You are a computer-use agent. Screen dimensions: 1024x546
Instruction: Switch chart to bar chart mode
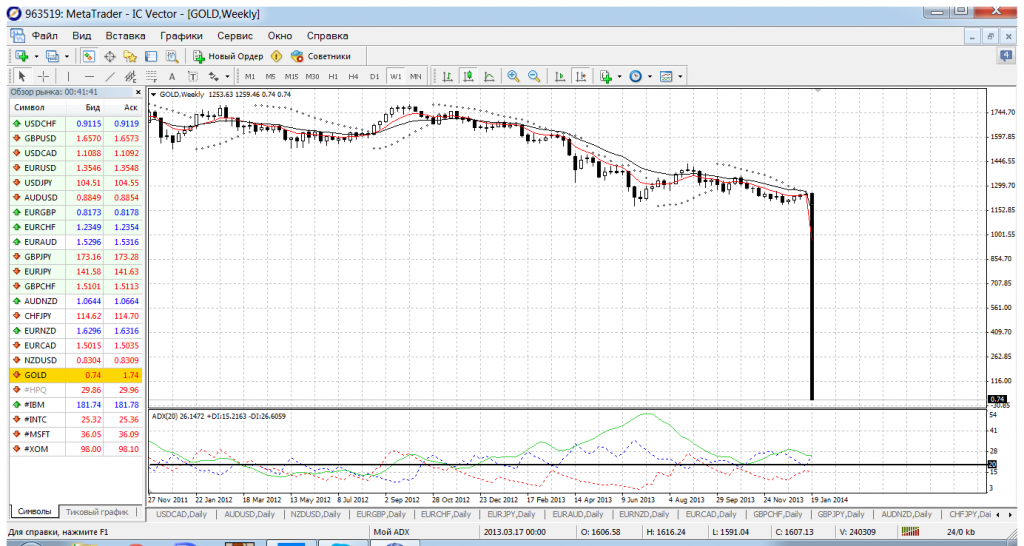point(448,76)
